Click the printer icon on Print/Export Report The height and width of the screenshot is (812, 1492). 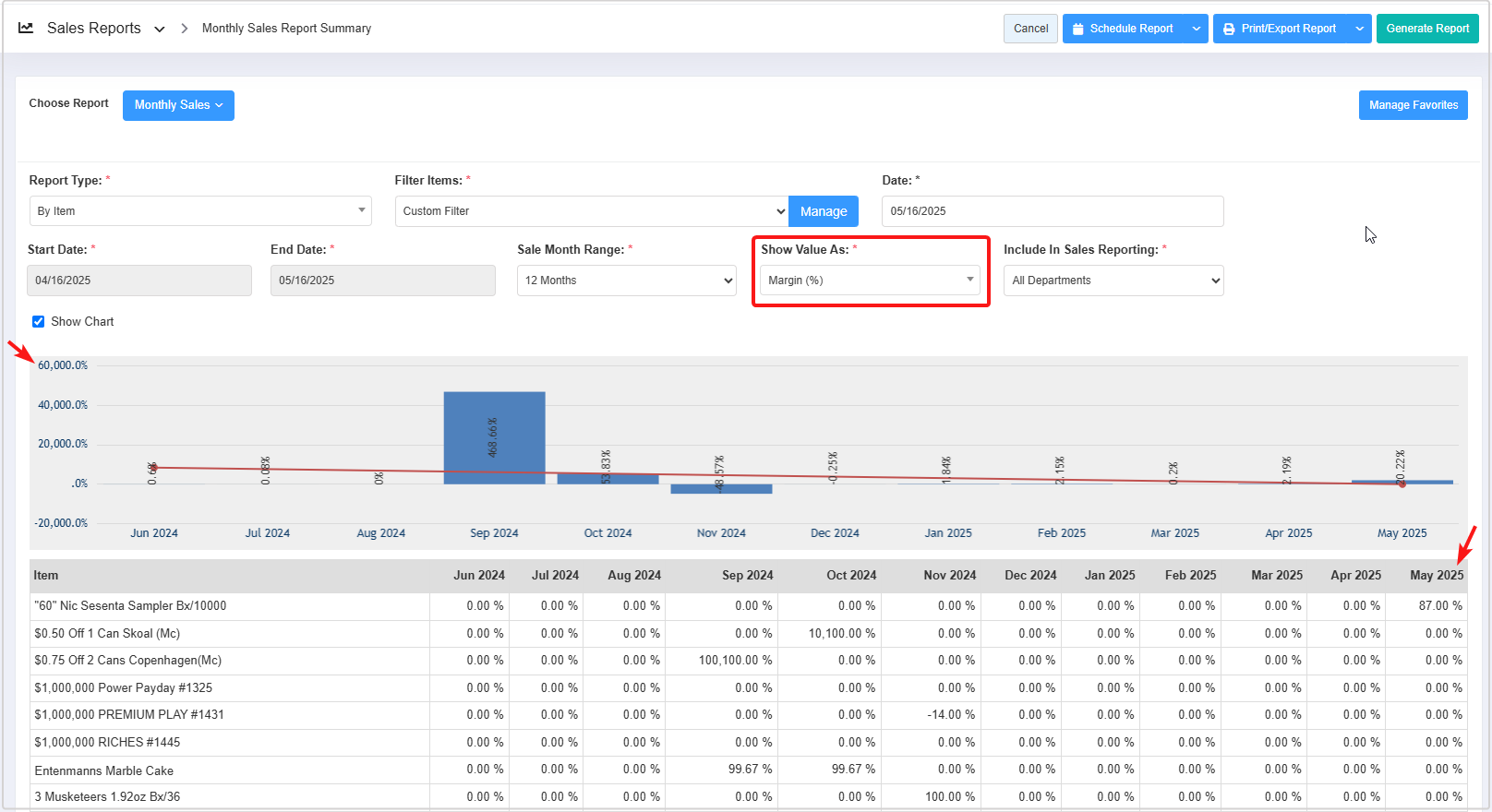(1229, 29)
